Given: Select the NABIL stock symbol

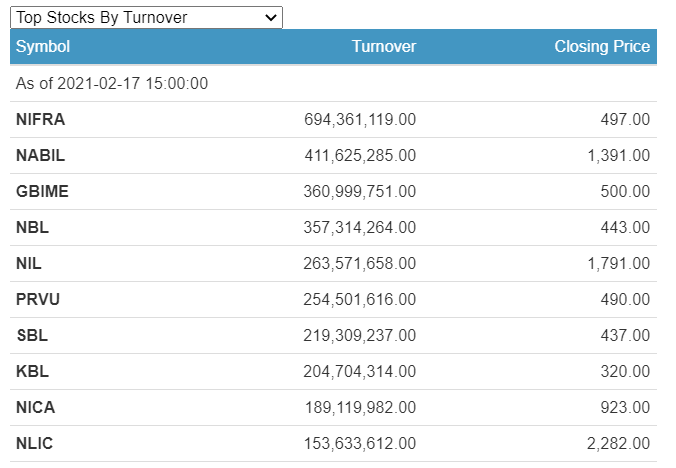Looking at the screenshot, I should [x=40, y=155].
